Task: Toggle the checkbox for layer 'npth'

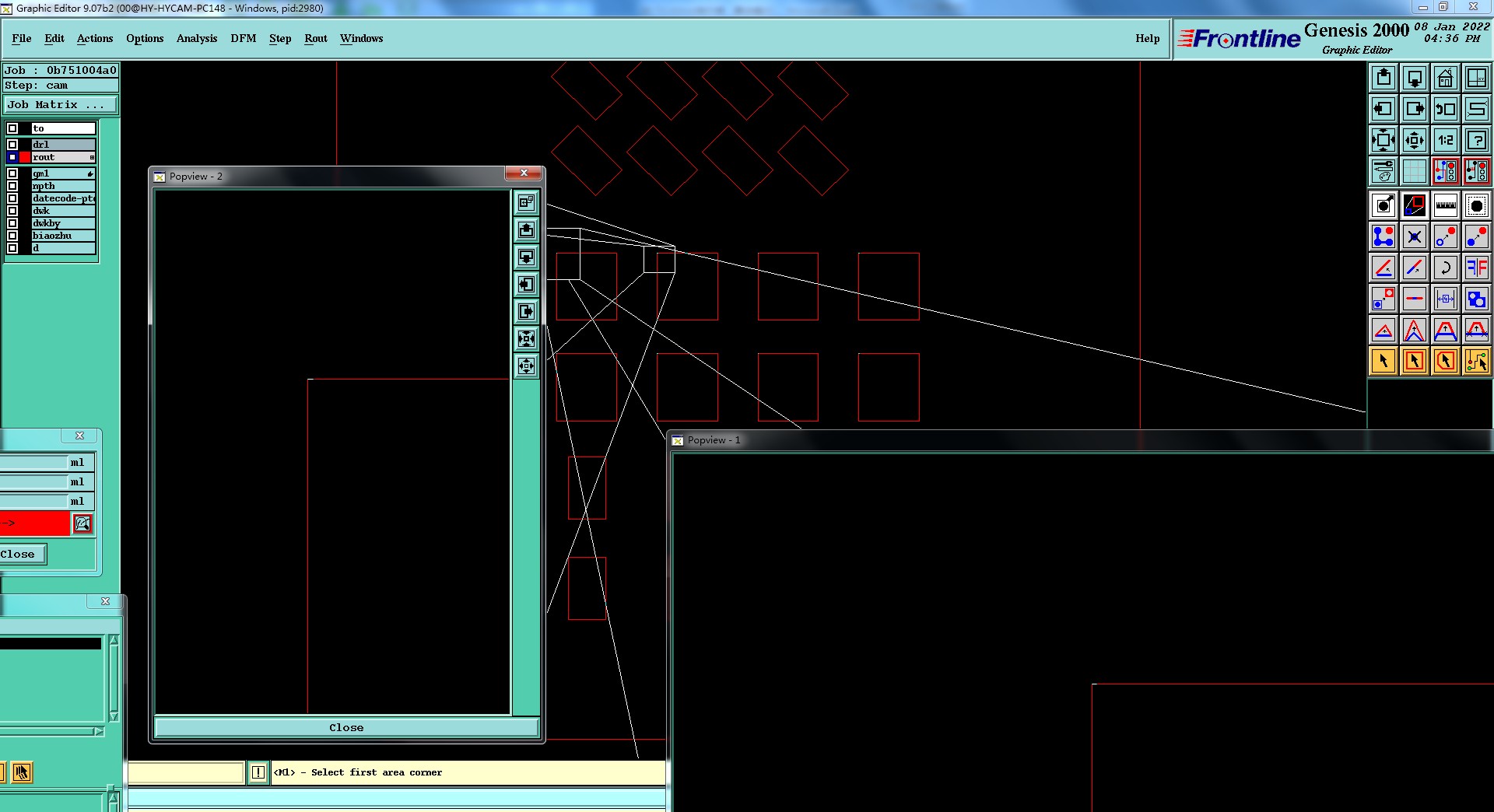Action: (x=12, y=186)
